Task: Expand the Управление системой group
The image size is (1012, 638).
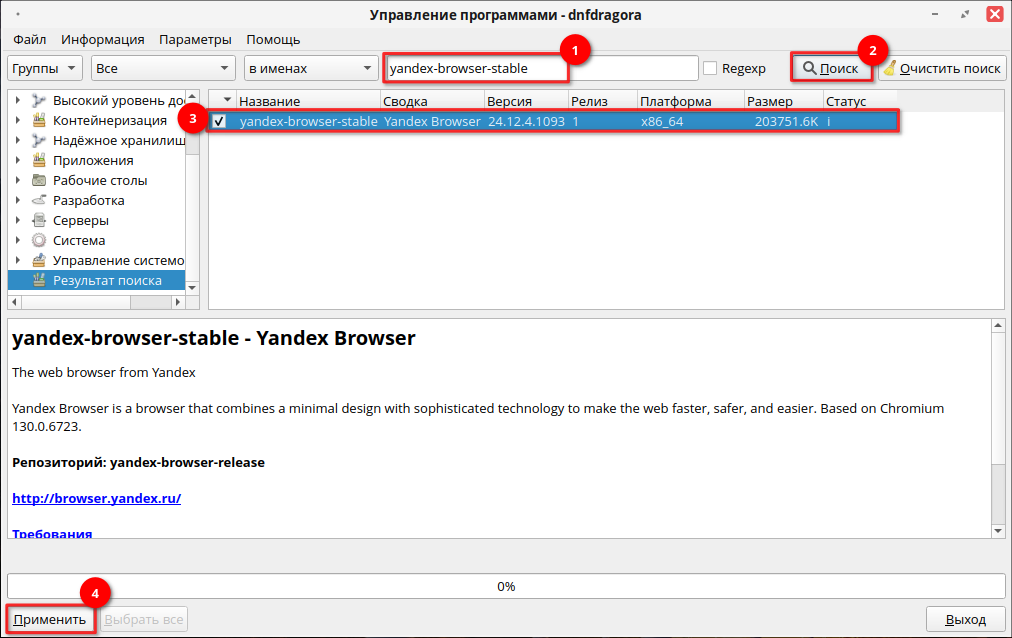Action: pyautogui.click(x=18, y=261)
